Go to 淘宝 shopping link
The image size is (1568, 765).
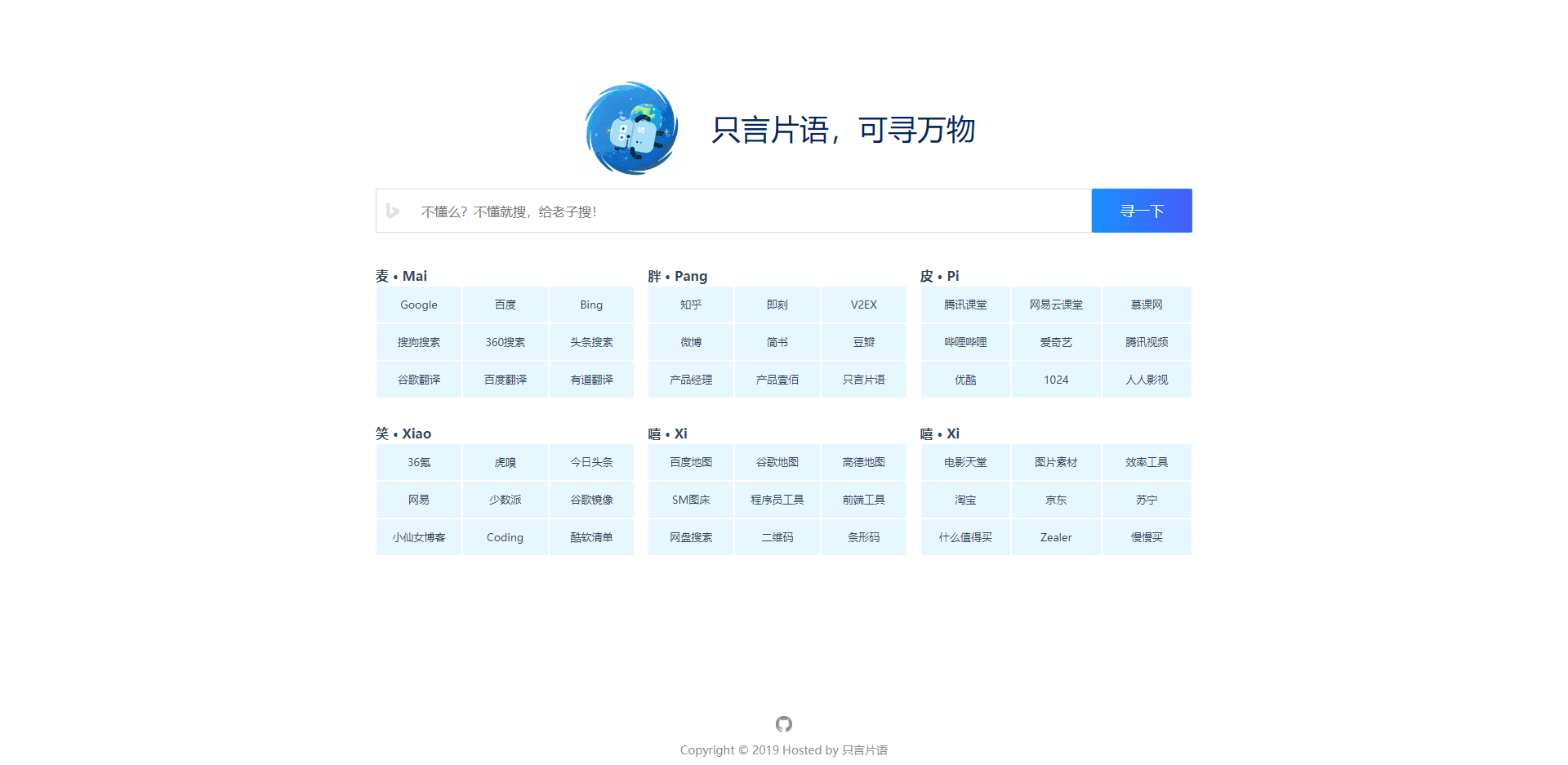point(965,500)
